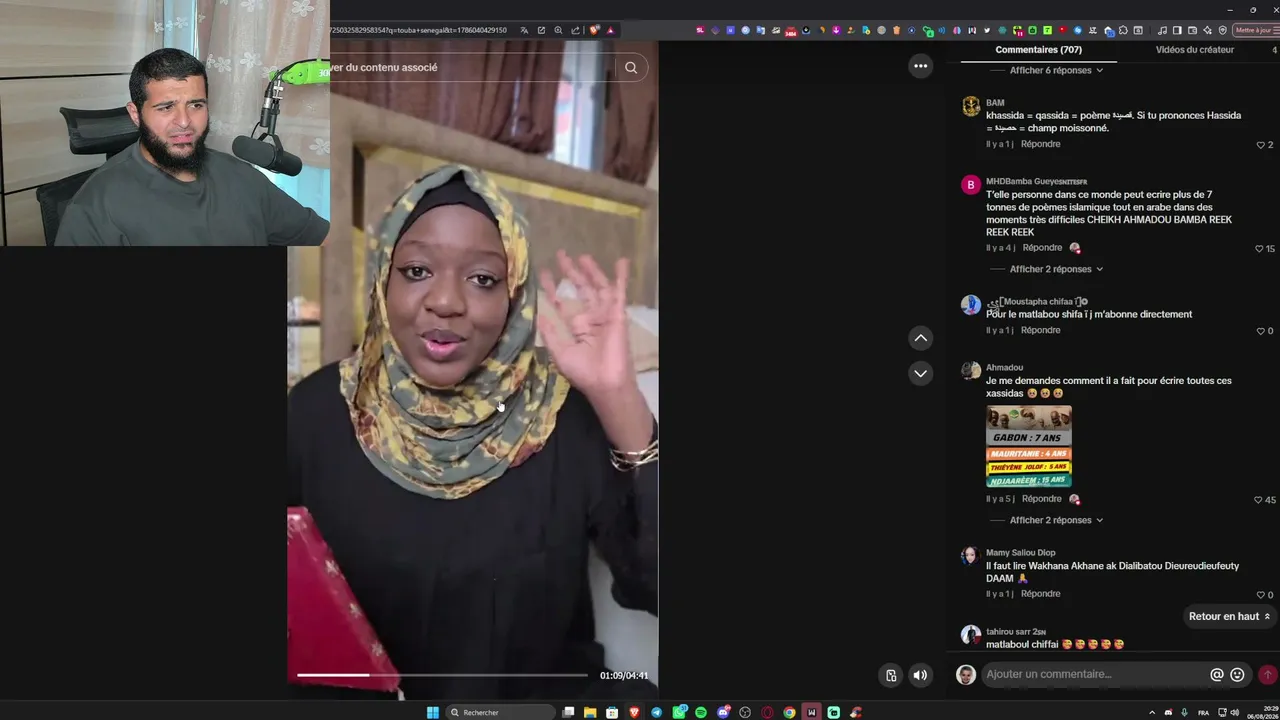Image resolution: width=1280 pixels, height=720 pixels.
Task: Click the translate page icon in address bar
Action: coord(523,30)
